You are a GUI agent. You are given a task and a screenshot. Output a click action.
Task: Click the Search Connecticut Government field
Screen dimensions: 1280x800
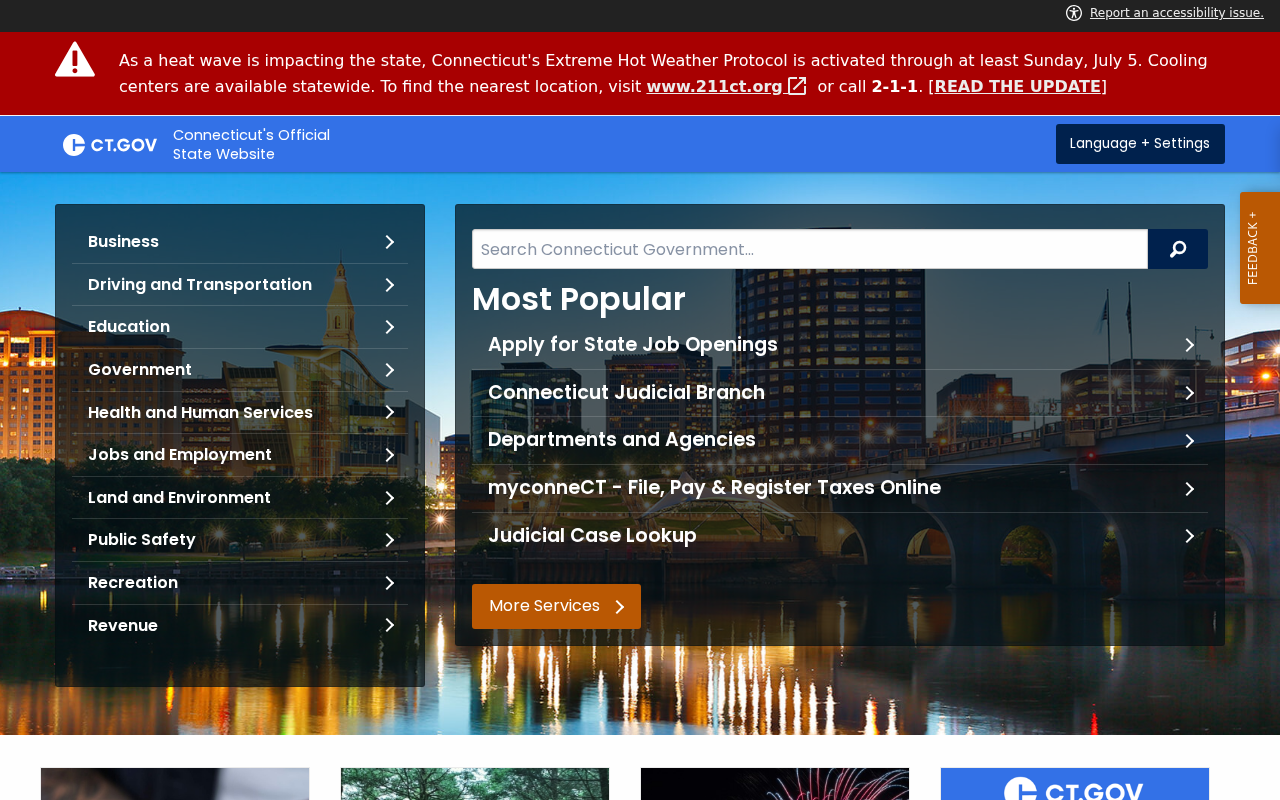(810, 249)
